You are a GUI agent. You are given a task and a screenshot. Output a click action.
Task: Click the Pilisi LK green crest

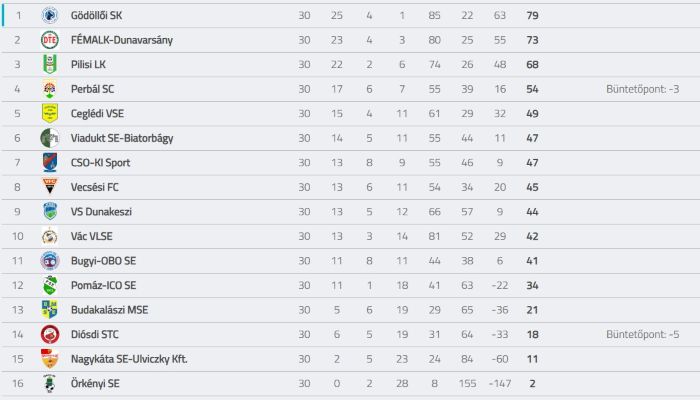[x=50, y=65]
